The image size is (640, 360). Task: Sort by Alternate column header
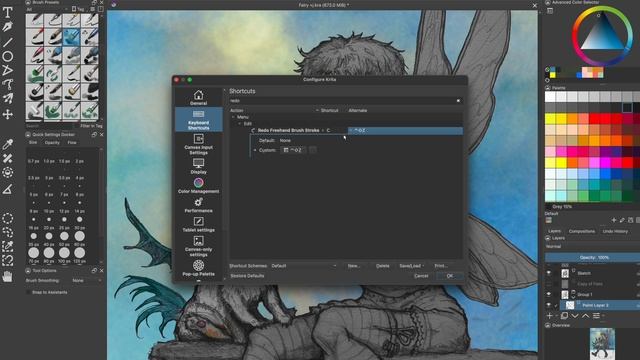click(x=358, y=111)
